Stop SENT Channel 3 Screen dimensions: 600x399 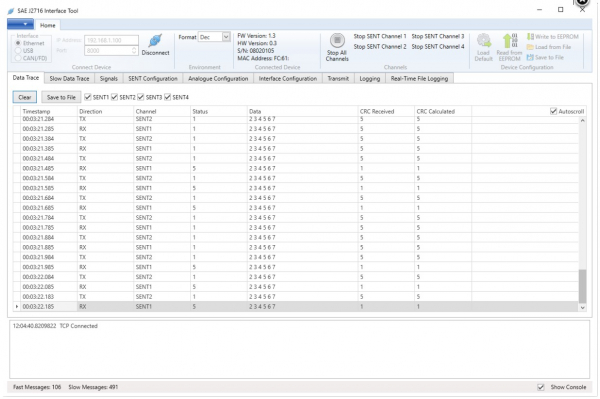[438, 36]
